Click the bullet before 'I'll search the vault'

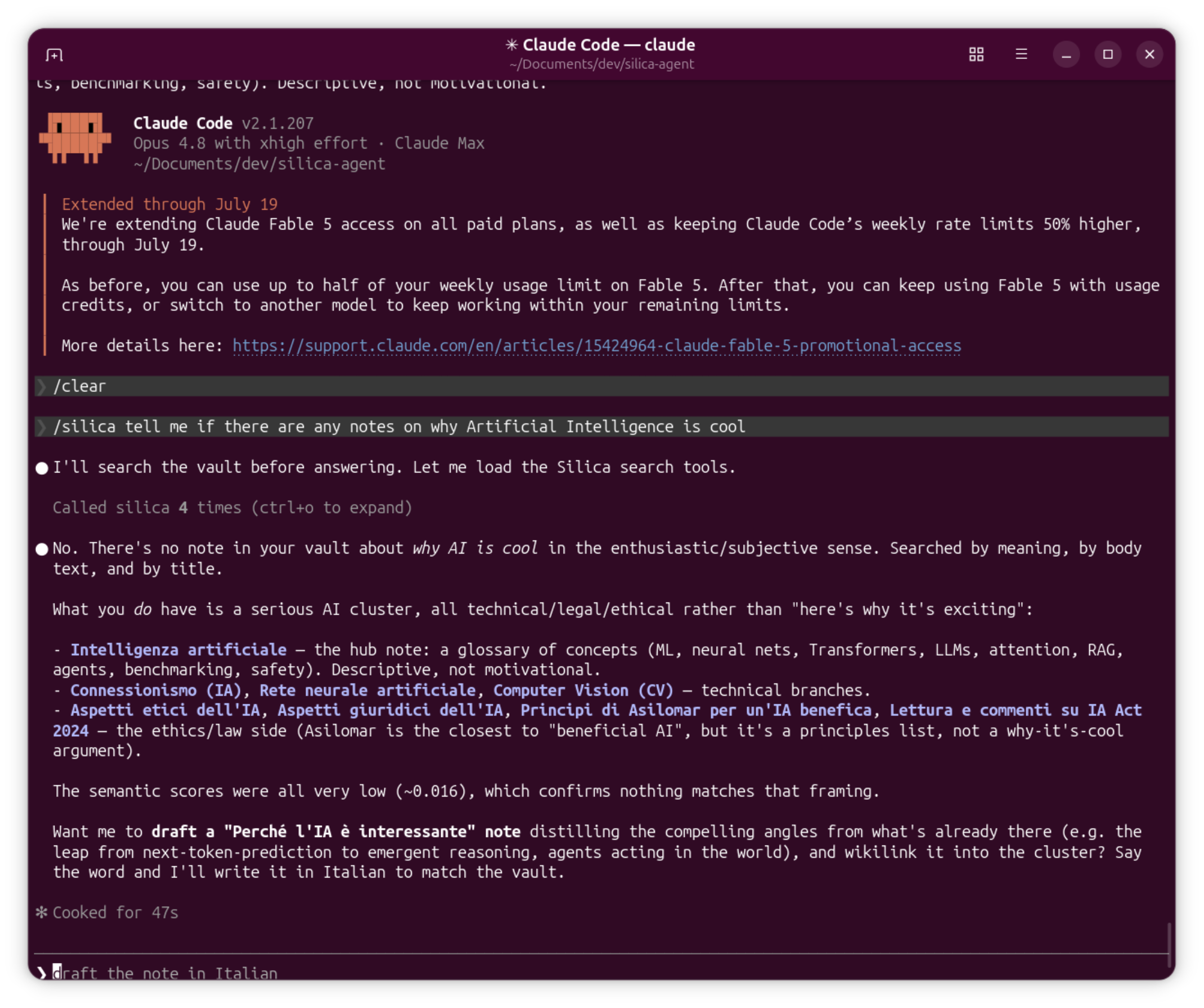click(x=42, y=468)
